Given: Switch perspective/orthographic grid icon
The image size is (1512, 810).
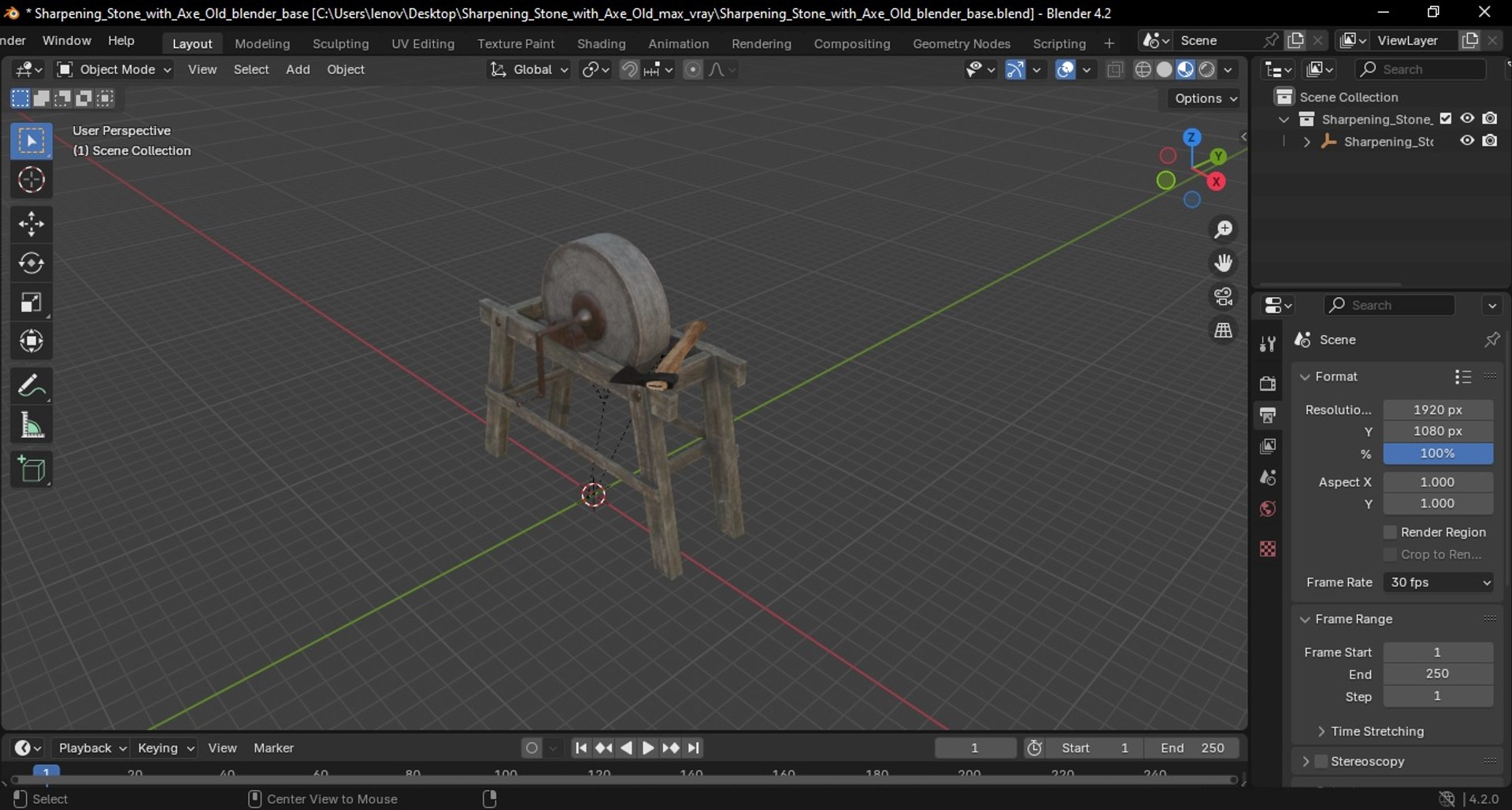Looking at the screenshot, I should pyautogui.click(x=1223, y=331).
